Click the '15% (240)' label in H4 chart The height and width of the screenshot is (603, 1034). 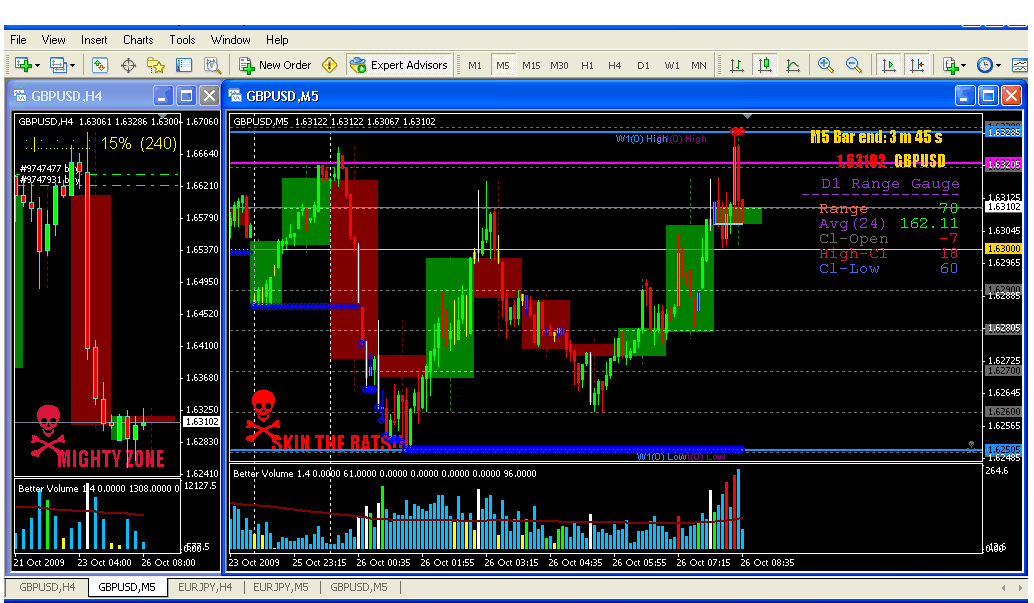(138, 143)
